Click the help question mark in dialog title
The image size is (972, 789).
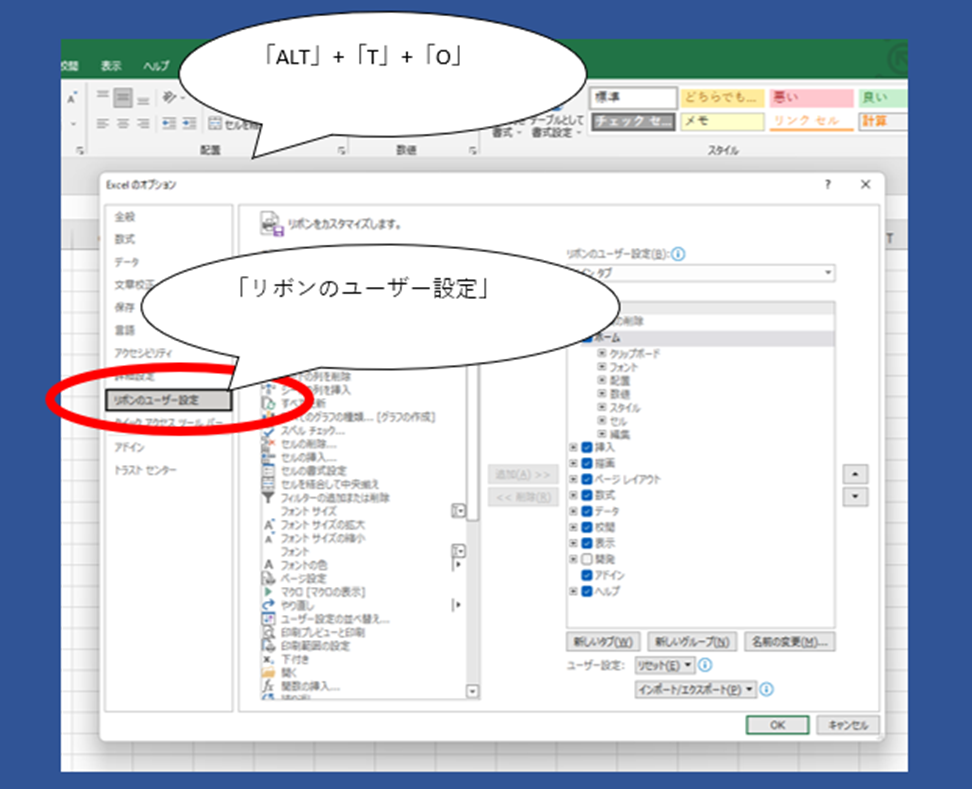[x=827, y=184]
